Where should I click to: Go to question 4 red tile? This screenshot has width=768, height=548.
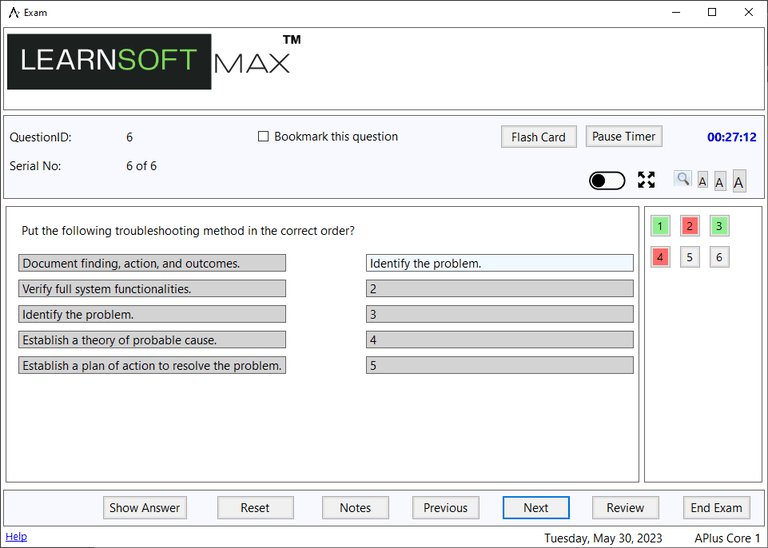(660, 257)
